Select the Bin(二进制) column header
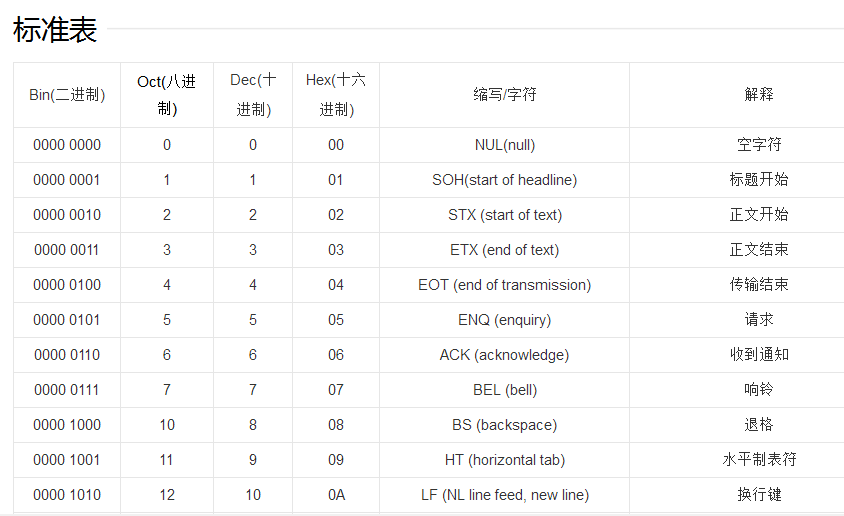This screenshot has height=516, width=844. [67, 95]
